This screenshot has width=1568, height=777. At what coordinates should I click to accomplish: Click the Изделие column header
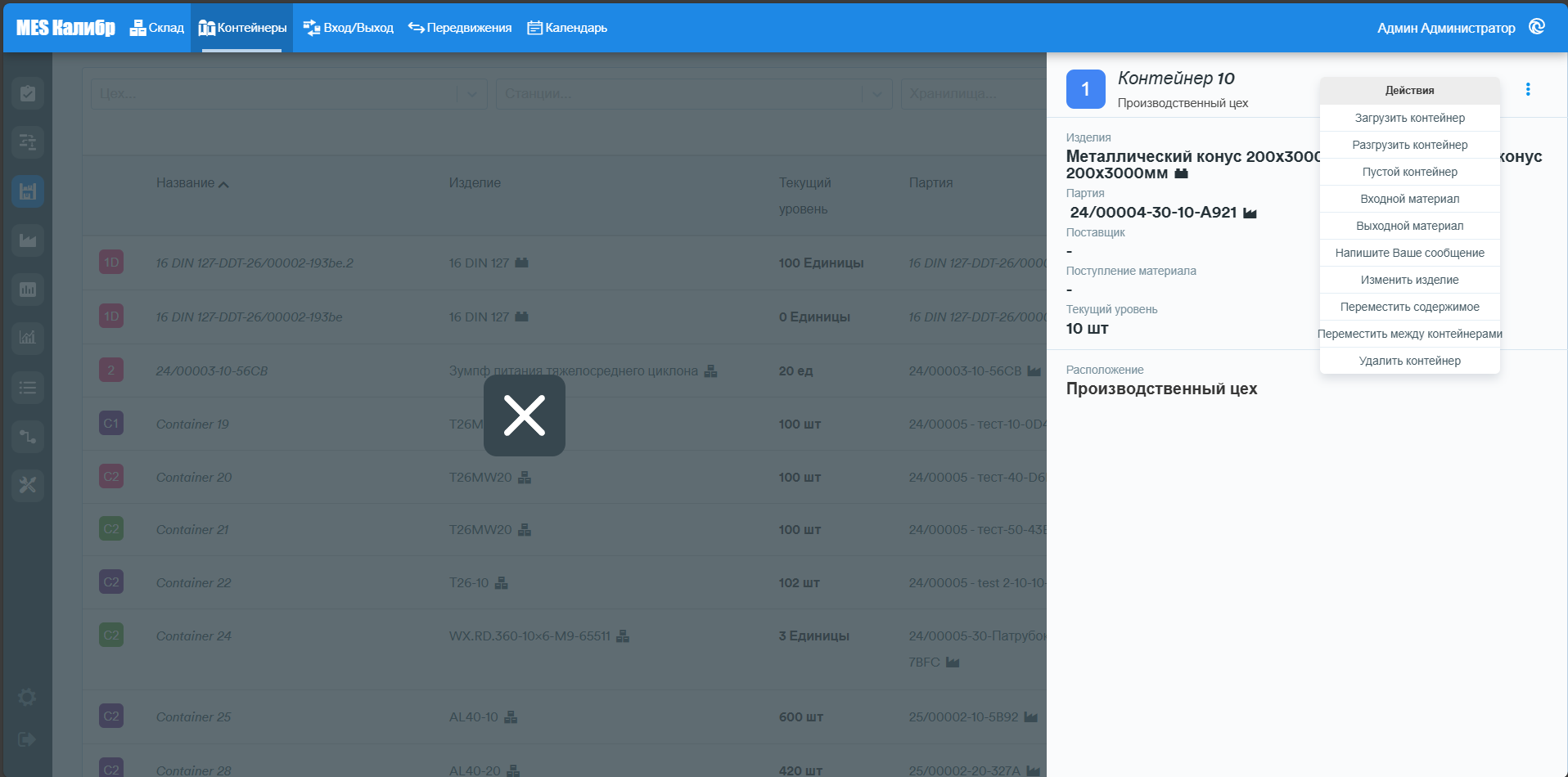[475, 183]
